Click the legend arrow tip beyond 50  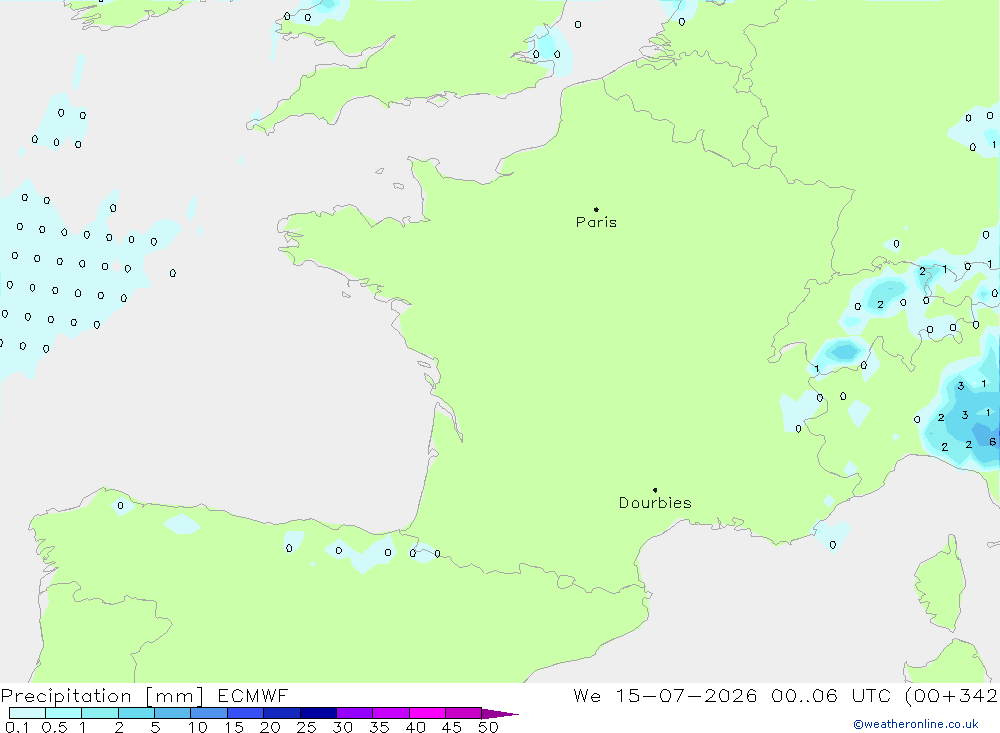pyautogui.click(x=501, y=713)
